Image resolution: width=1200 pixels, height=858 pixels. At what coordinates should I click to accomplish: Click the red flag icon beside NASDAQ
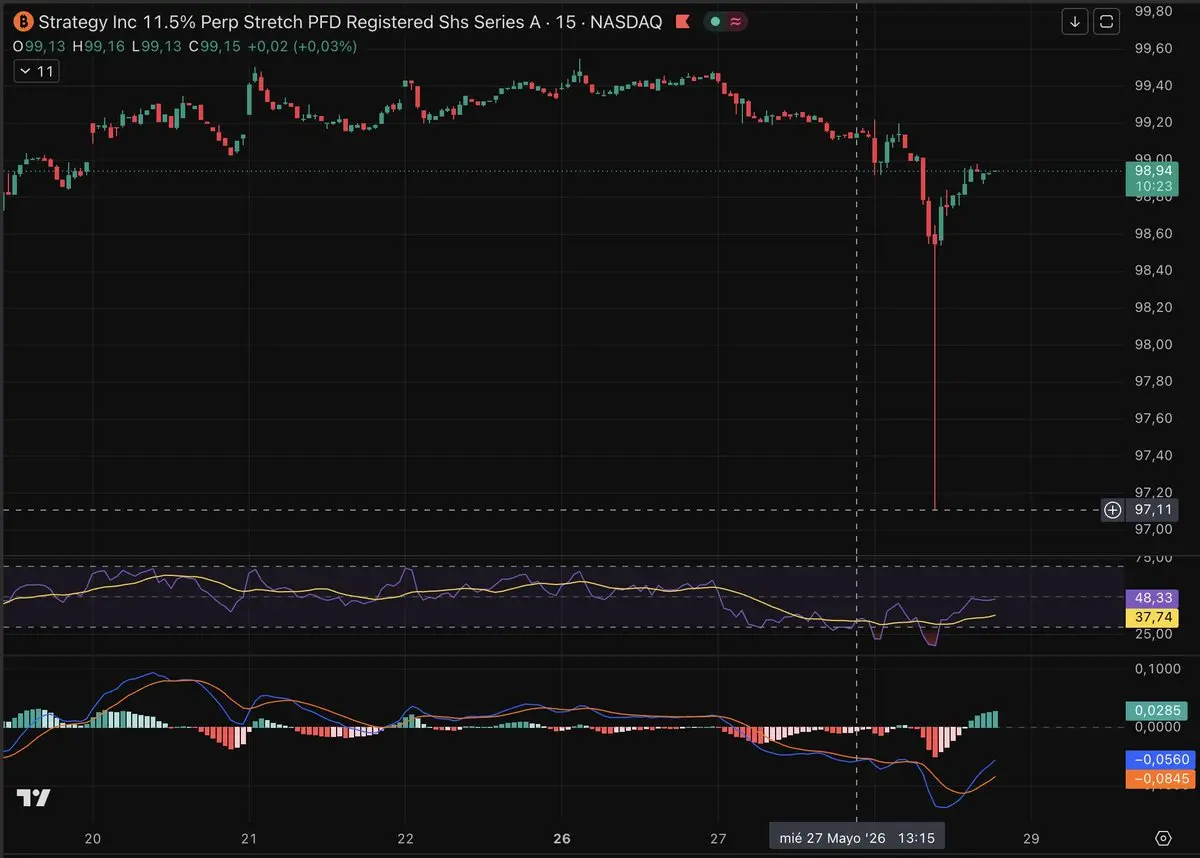click(x=682, y=21)
